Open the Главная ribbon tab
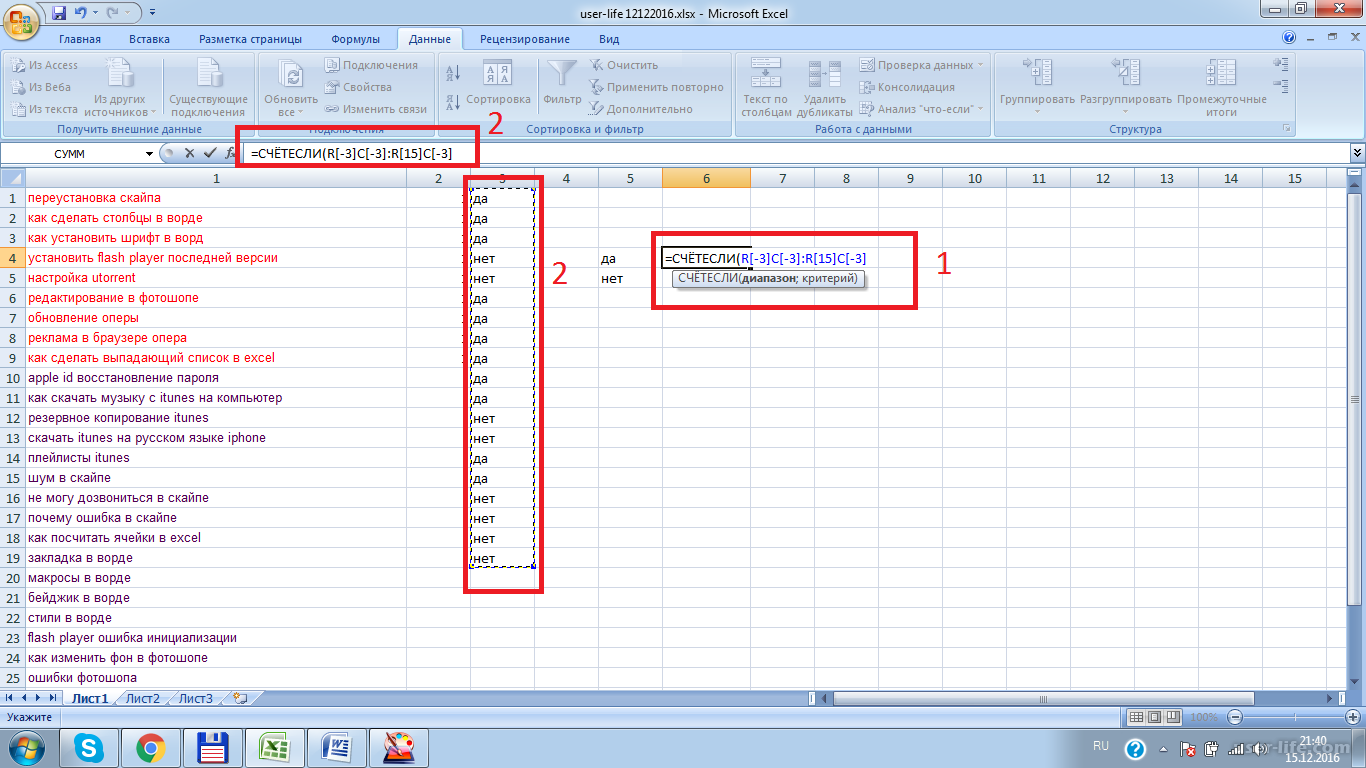The height and width of the screenshot is (768, 1366). [x=80, y=39]
